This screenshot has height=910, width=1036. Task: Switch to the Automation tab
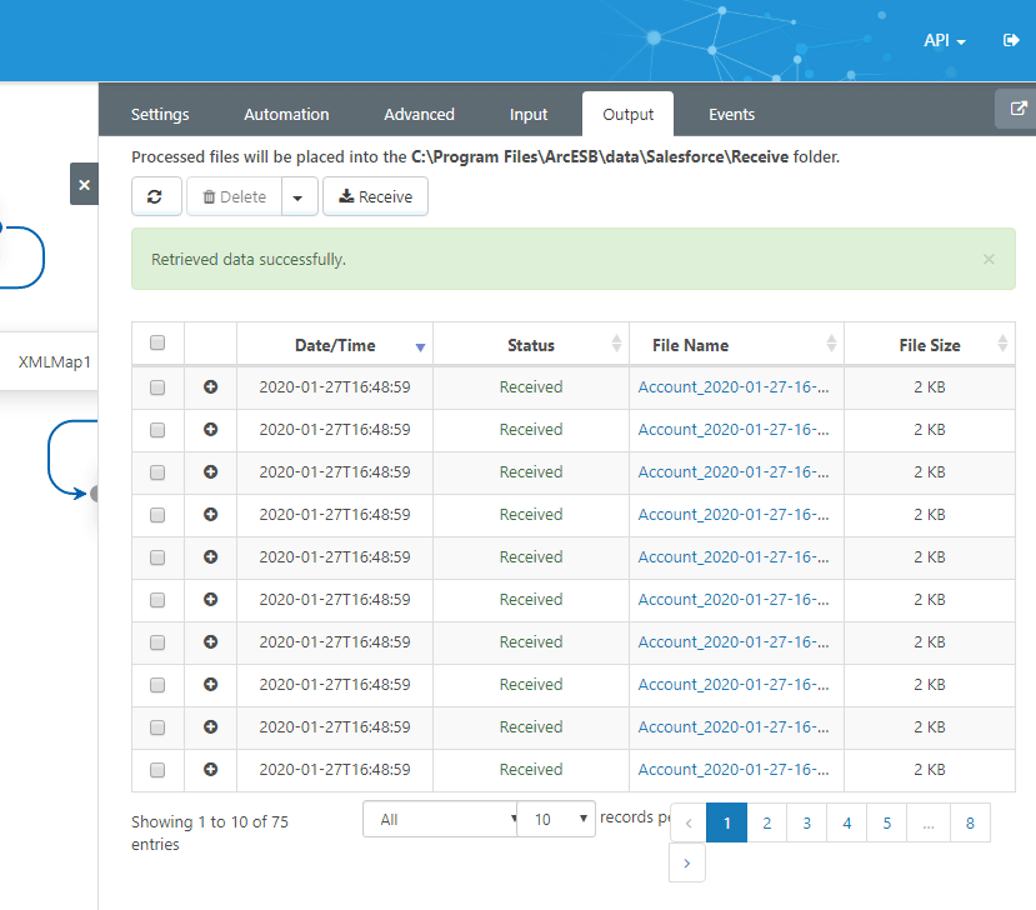[286, 114]
